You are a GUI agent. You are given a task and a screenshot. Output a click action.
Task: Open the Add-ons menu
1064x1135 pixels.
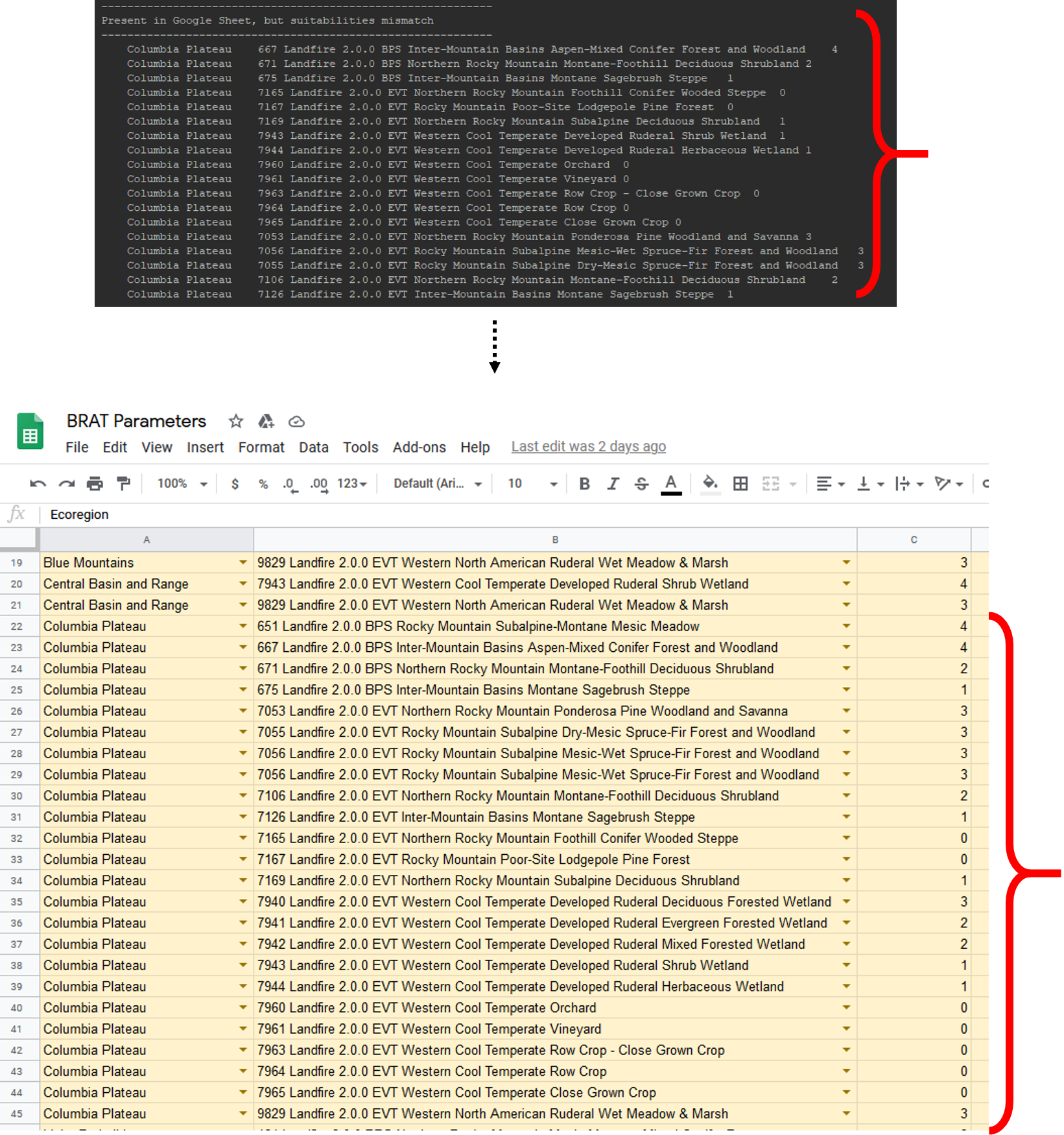pyautogui.click(x=419, y=448)
